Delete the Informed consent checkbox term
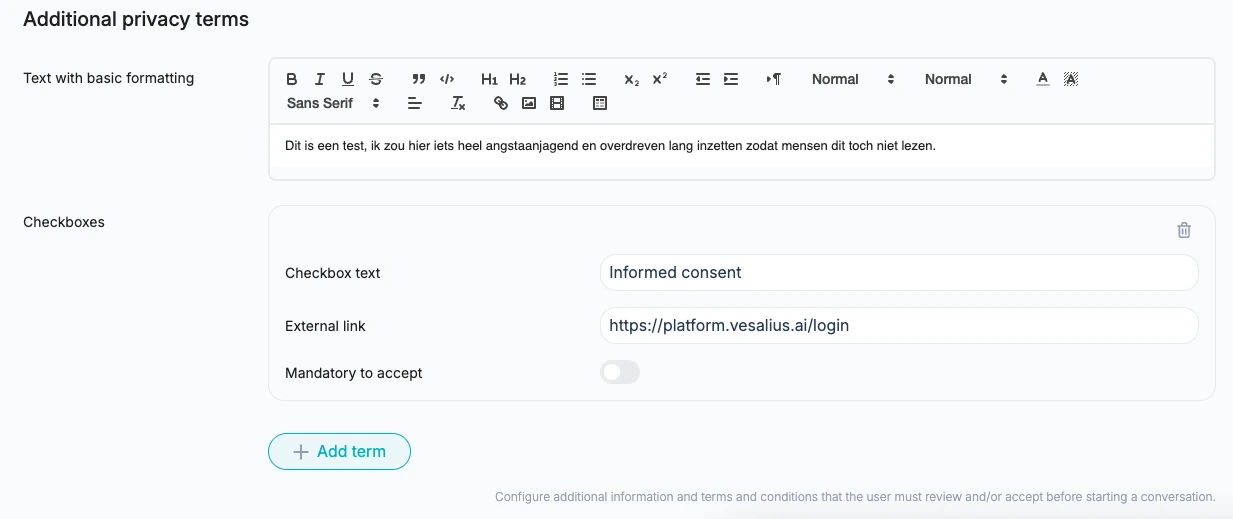This screenshot has width=1233, height=519. click(x=1184, y=230)
